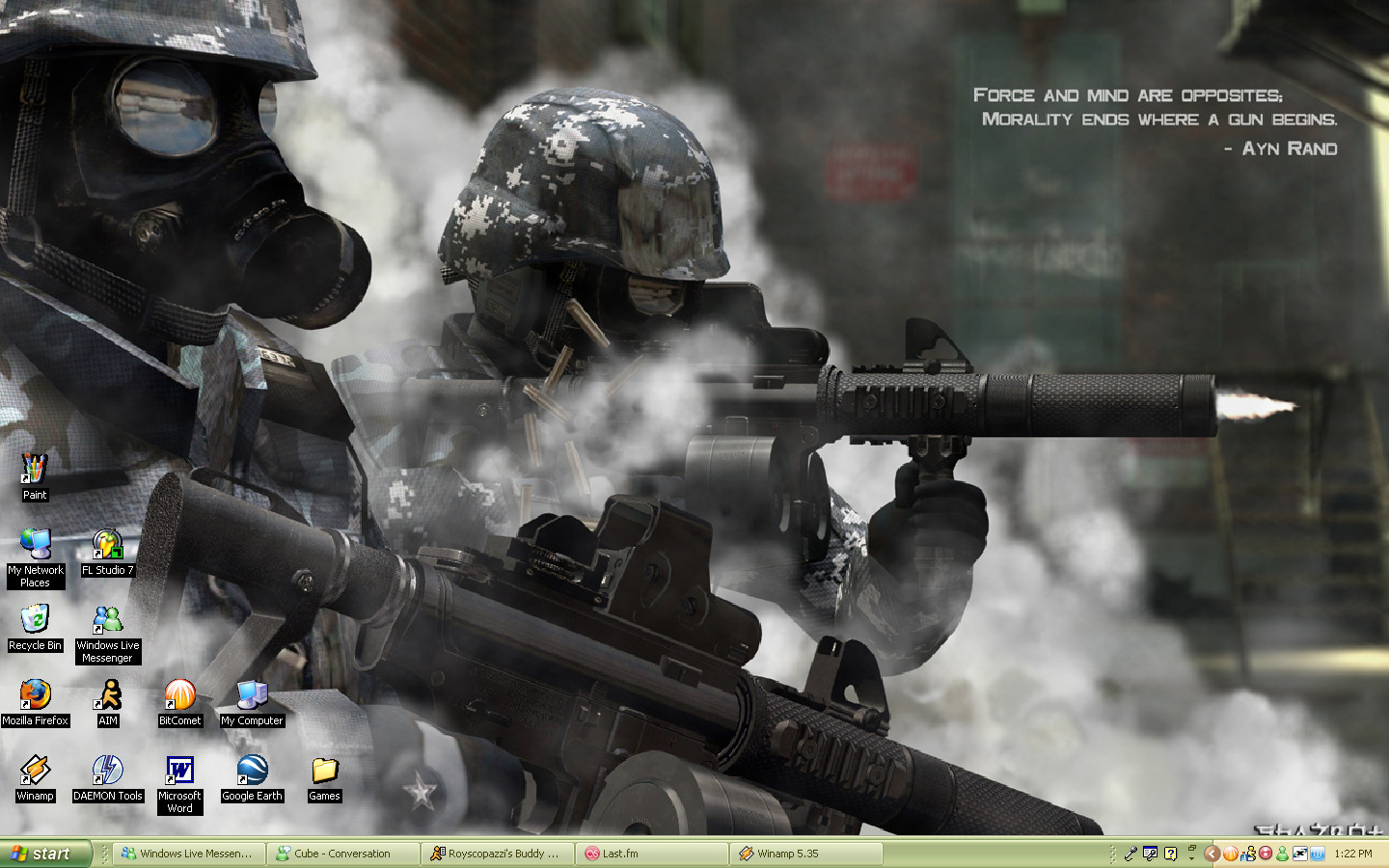
Task: Click the system clock showing 1:22 PM
Action: (x=1353, y=854)
